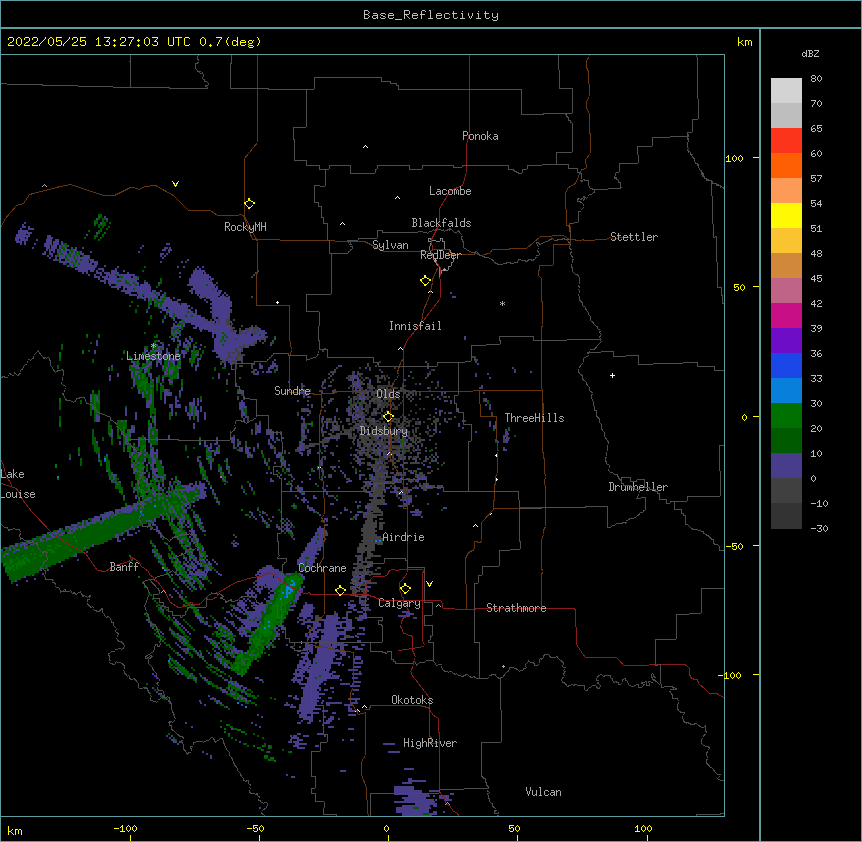Select the 80 dBZ white color swatch

coord(786,91)
